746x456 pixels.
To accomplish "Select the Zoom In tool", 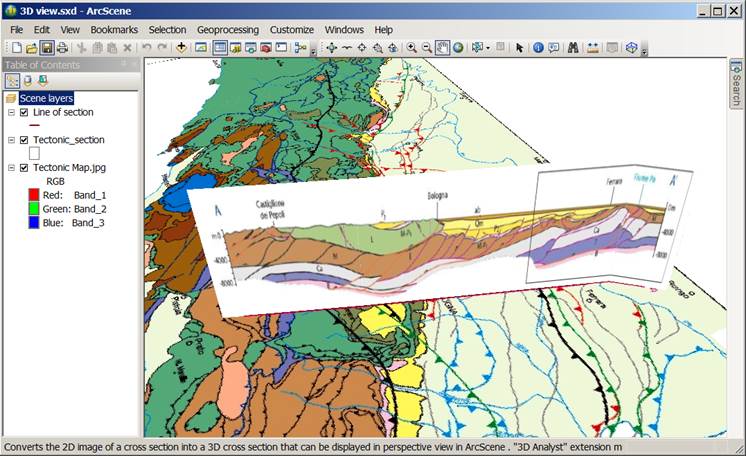I will coord(412,48).
